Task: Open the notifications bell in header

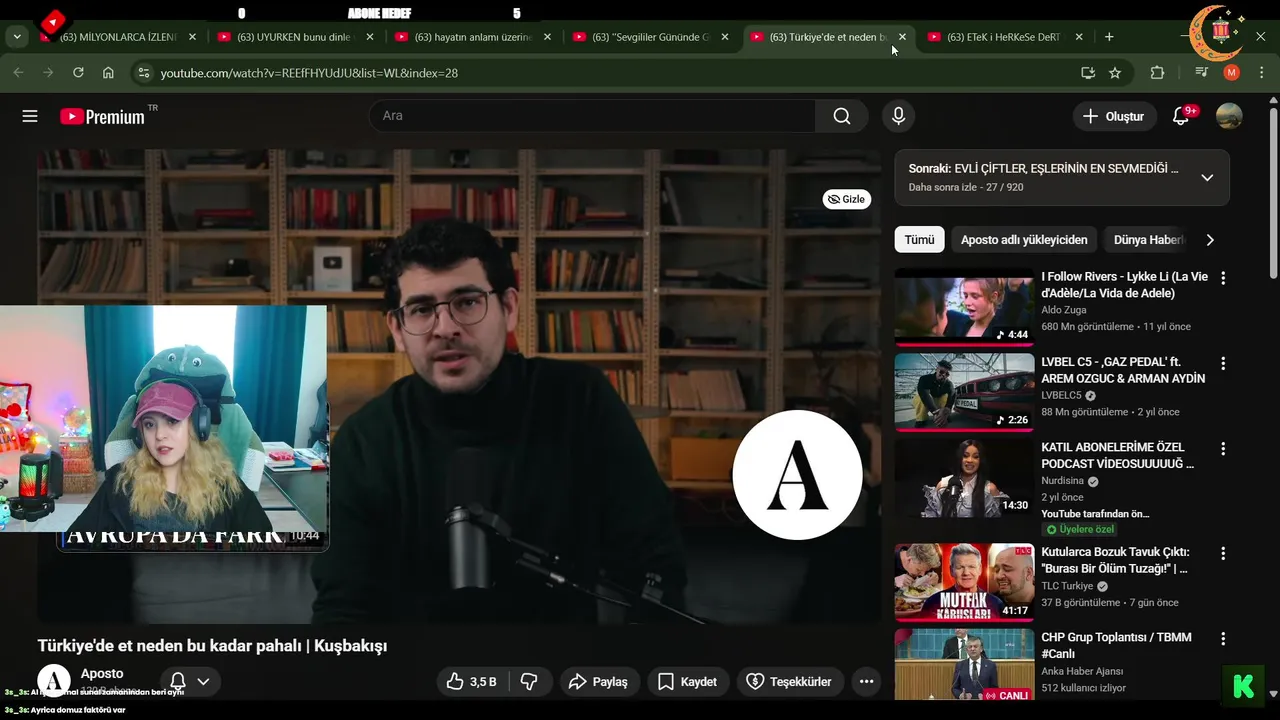Action: 1181,116
